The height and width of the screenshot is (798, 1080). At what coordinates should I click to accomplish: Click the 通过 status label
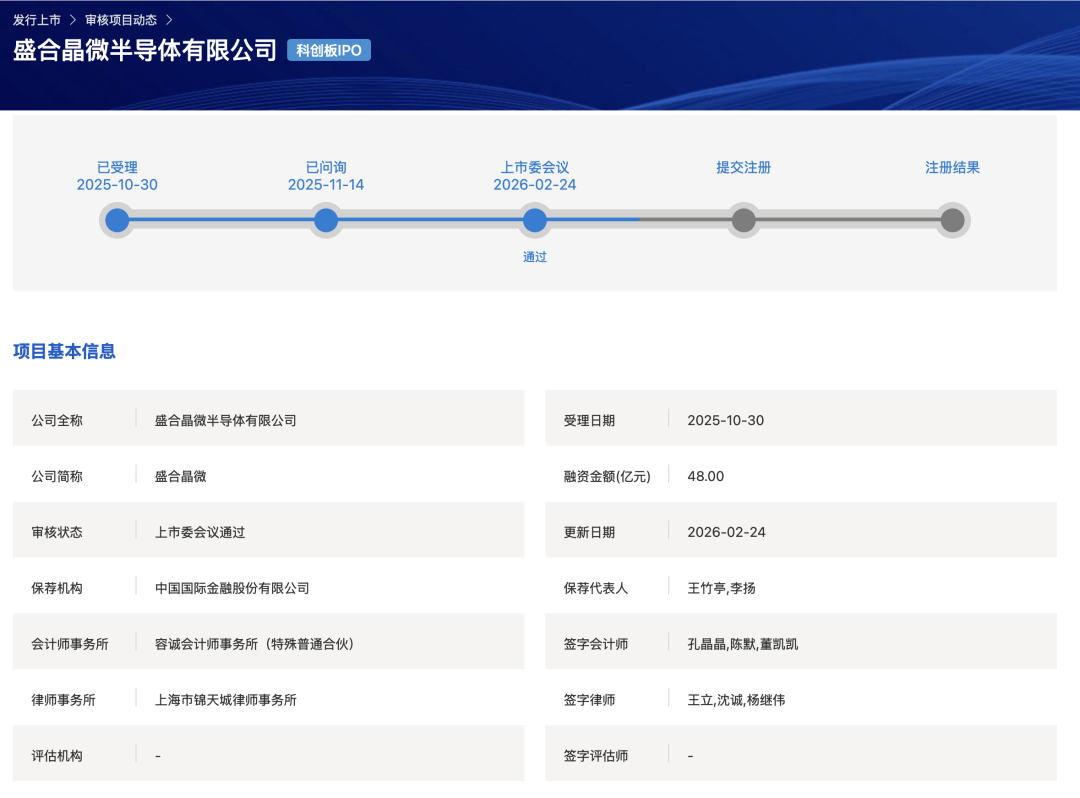point(535,257)
